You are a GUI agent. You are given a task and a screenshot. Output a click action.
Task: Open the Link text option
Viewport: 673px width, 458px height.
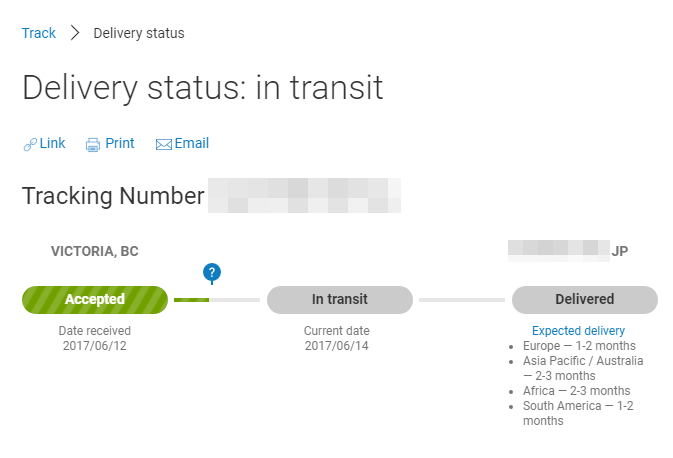point(52,143)
